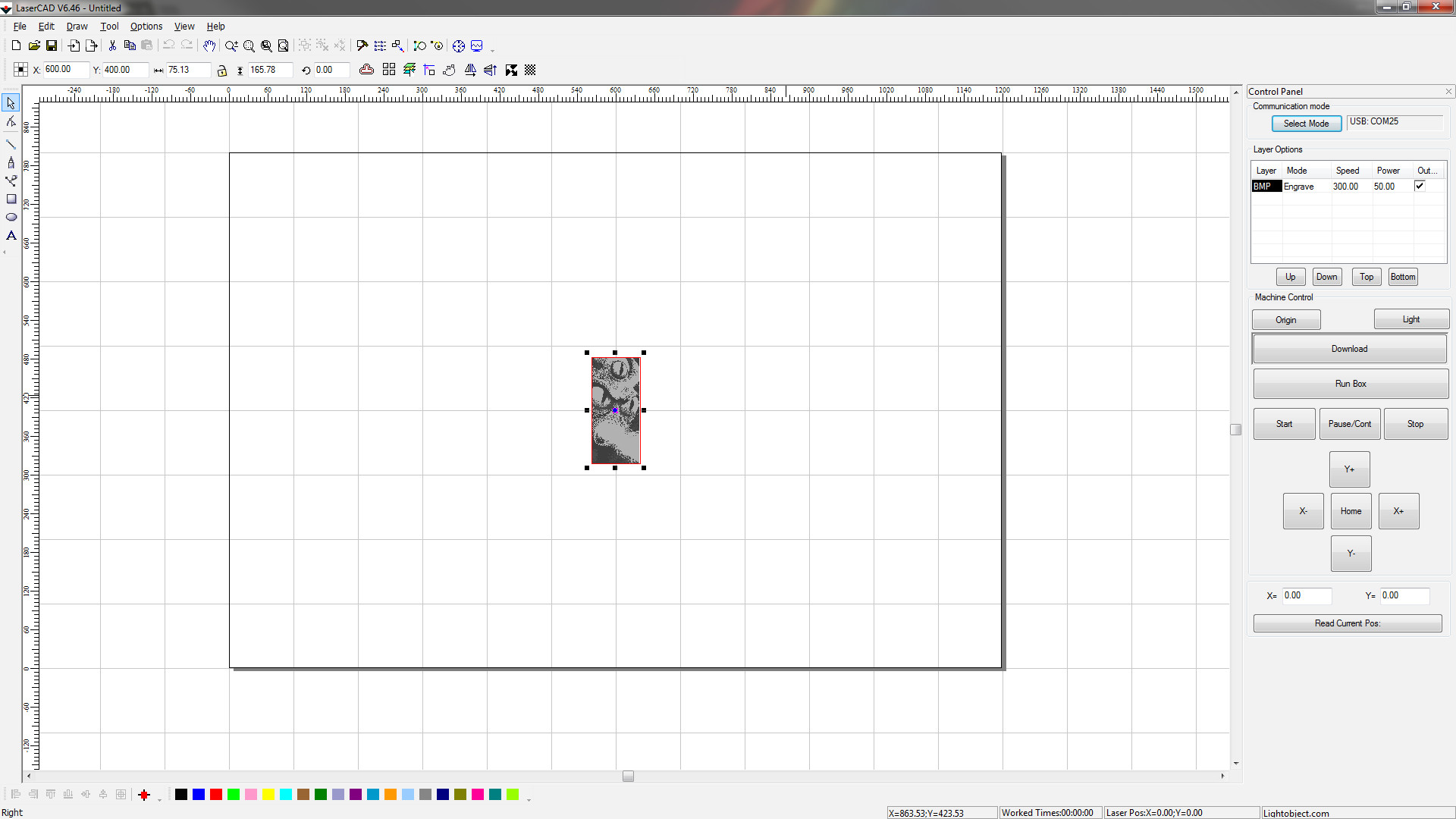Image resolution: width=1456 pixels, height=819 pixels.
Task: Select the Rectangle drawing tool
Action: [x=11, y=199]
